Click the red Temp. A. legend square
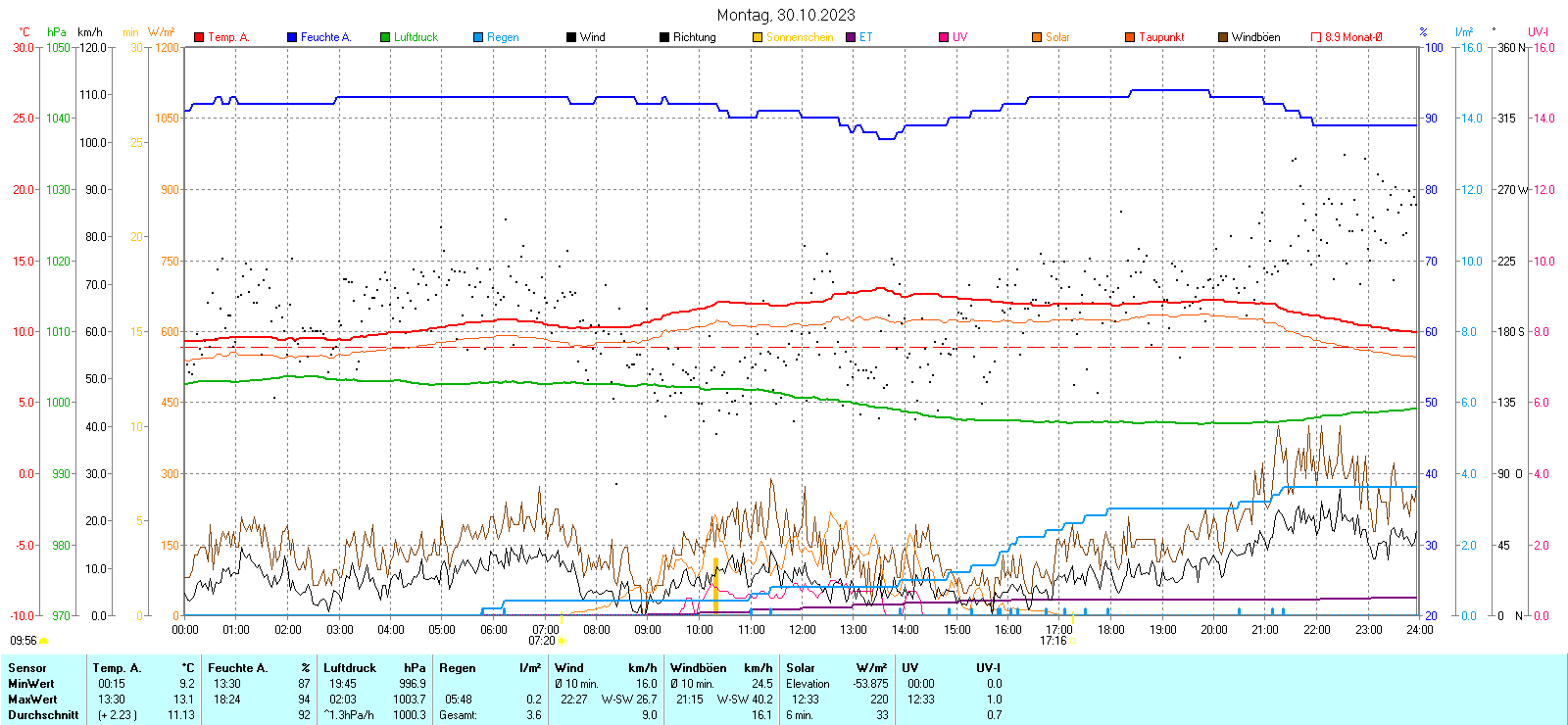 pos(199,37)
